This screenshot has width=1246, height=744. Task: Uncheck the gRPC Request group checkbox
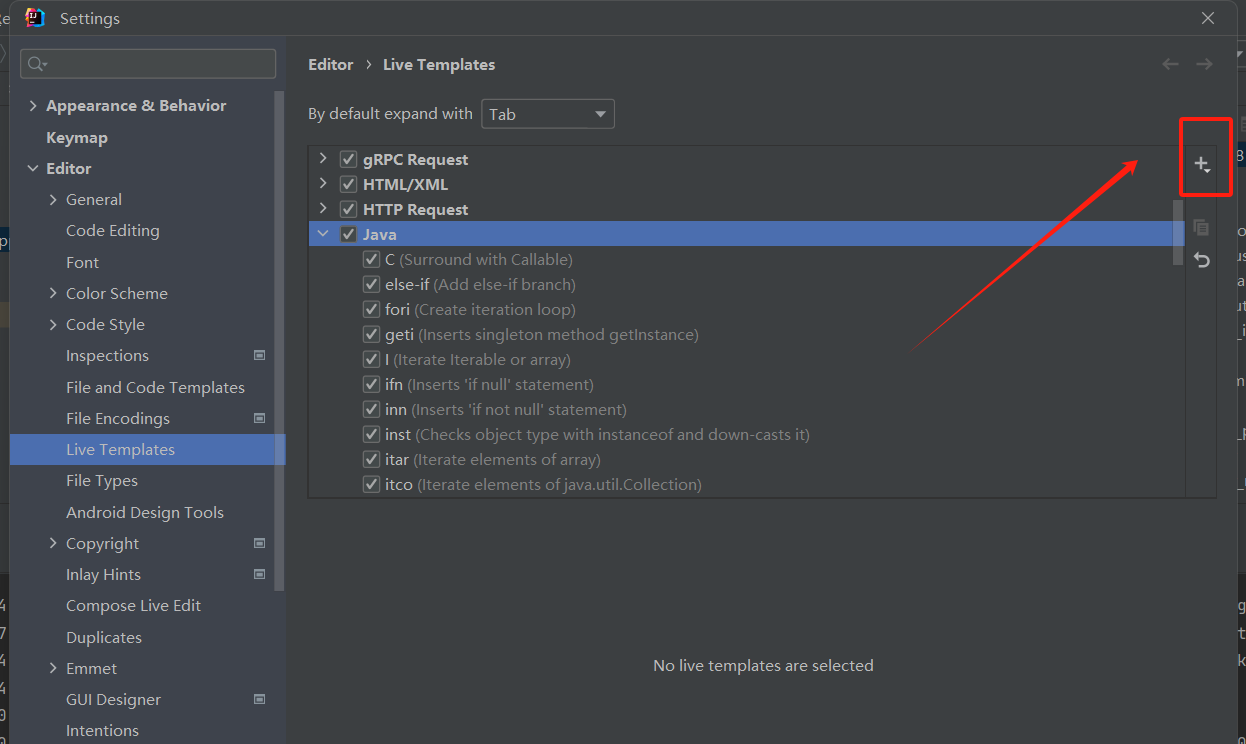click(x=348, y=159)
